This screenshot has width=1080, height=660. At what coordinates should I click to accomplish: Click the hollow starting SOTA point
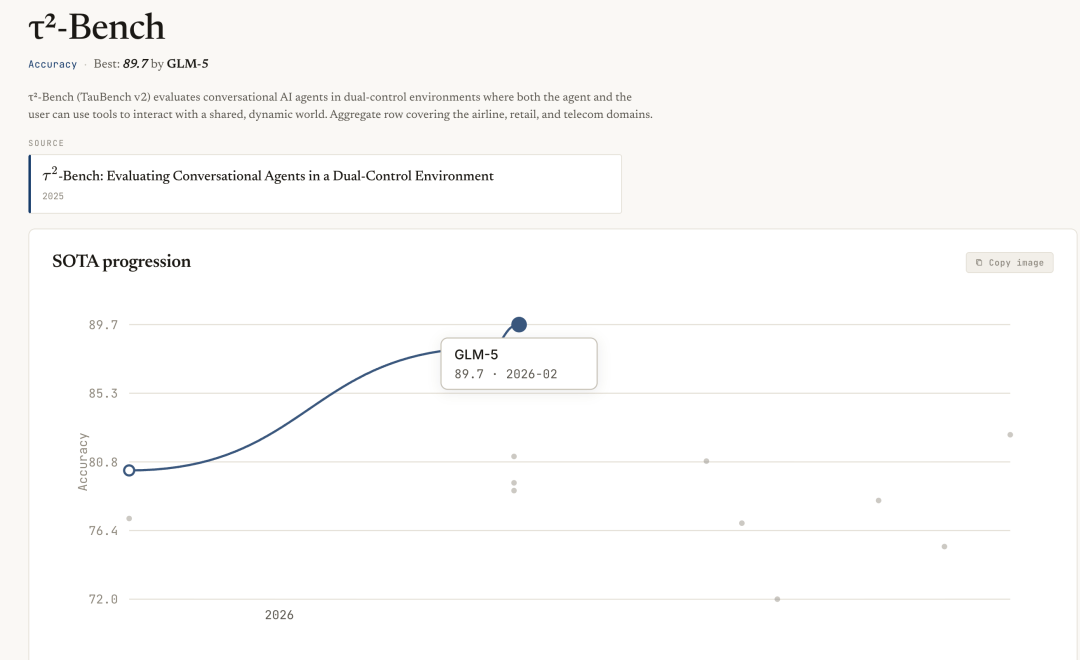pyautogui.click(x=129, y=471)
